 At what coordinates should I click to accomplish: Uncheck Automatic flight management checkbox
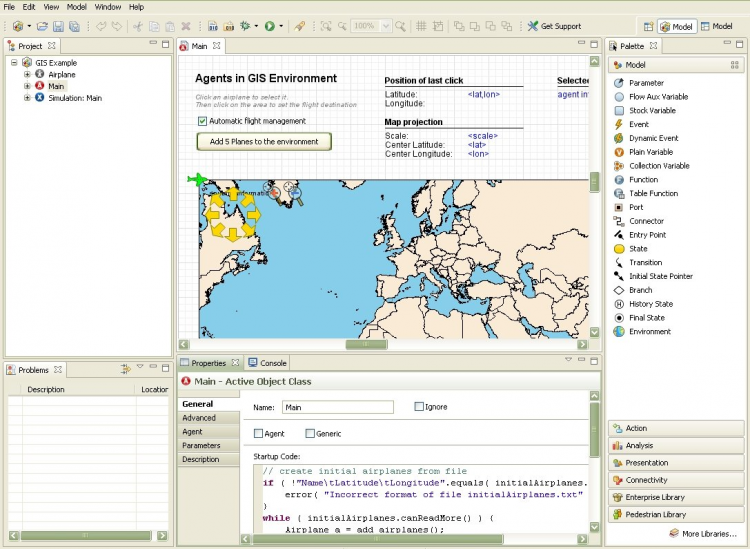[x=203, y=121]
